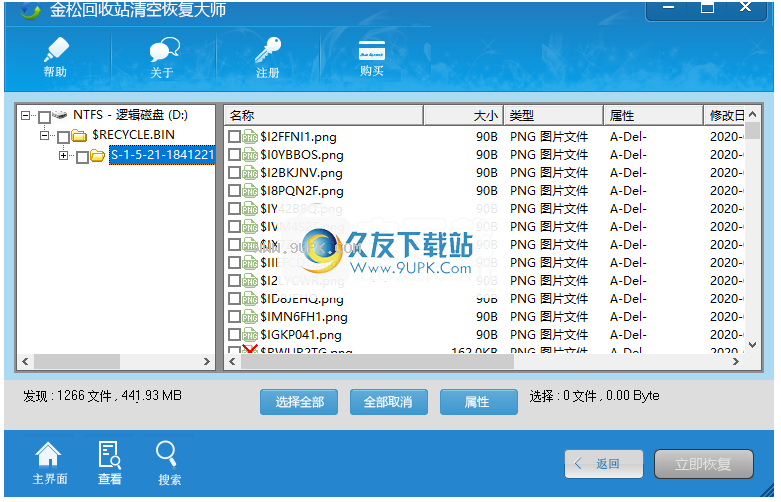Select the S-1-5-21-1841221 tree item
Image resolution: width=781 pixels, height=502 pixels.
coord(162,155)
